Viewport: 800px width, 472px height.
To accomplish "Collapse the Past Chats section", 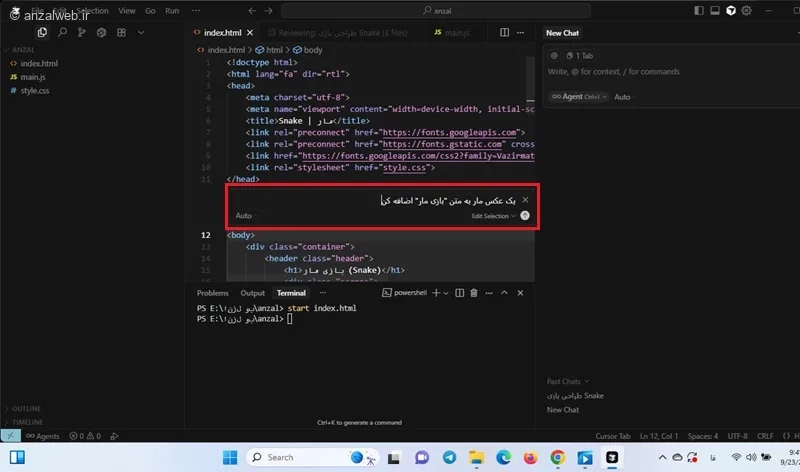I will coord(568,382).
